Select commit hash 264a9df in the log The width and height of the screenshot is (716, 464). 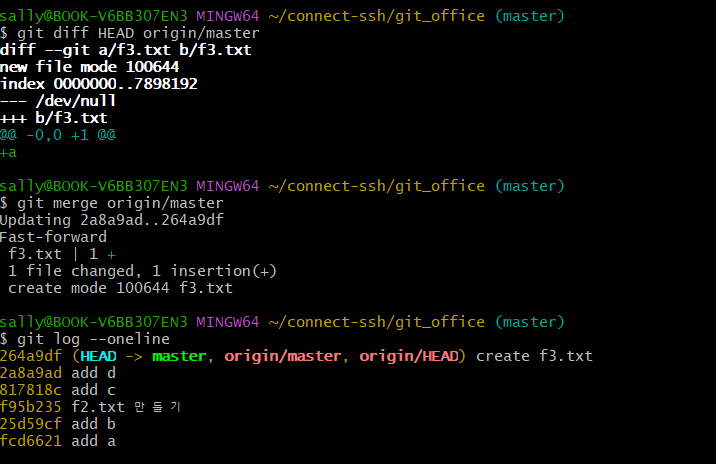pos(31,356)
